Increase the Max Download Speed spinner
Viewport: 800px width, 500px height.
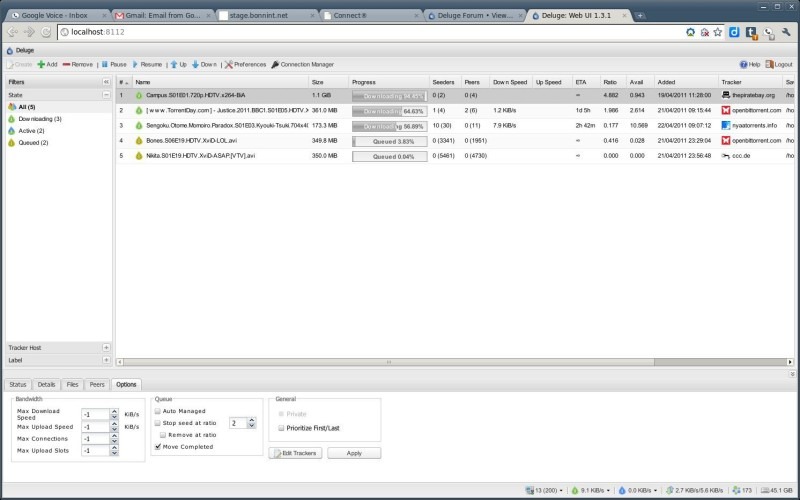tap(114, 411)
